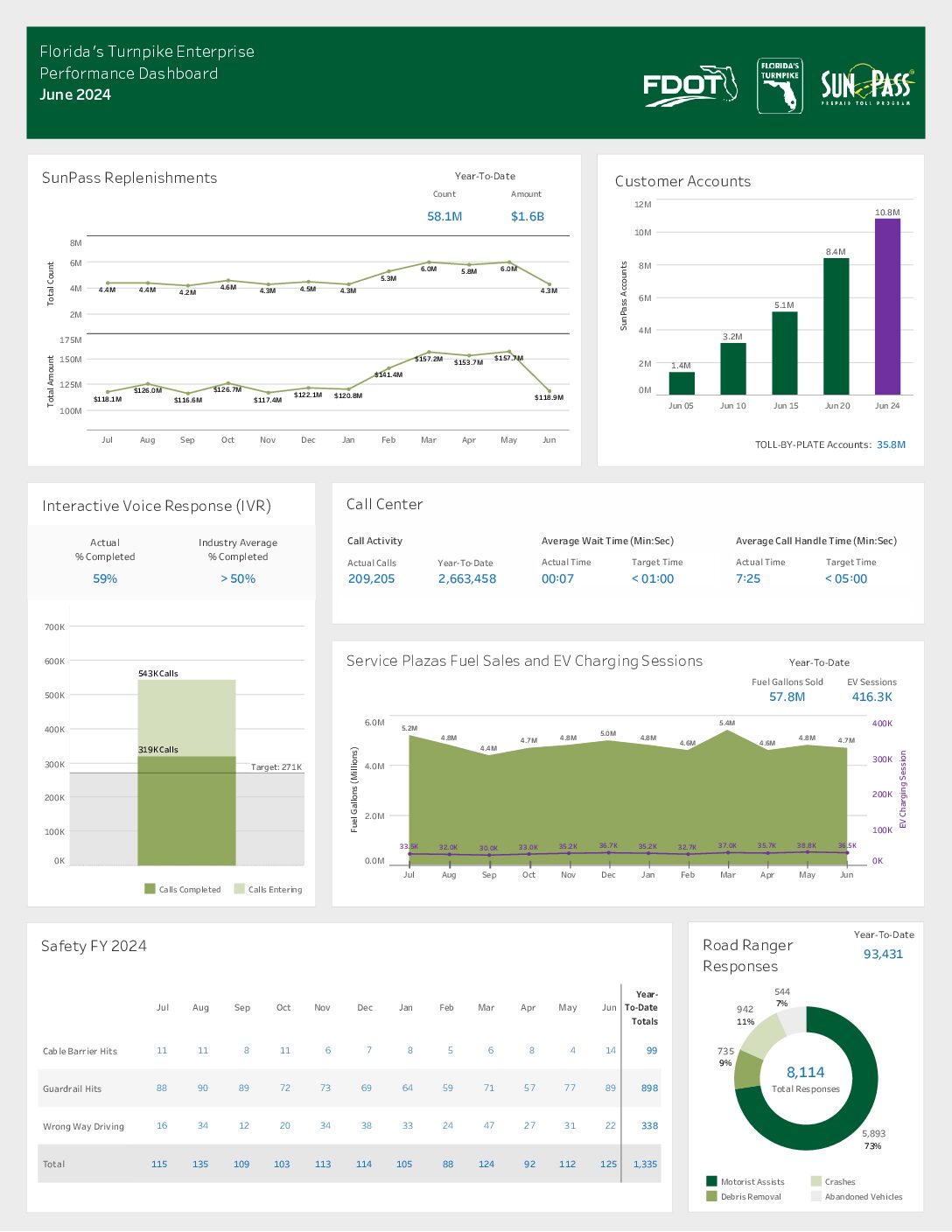
Task: Click the Road Ranger year-to-date value "93,431"
Action: [x=883, y=954]
